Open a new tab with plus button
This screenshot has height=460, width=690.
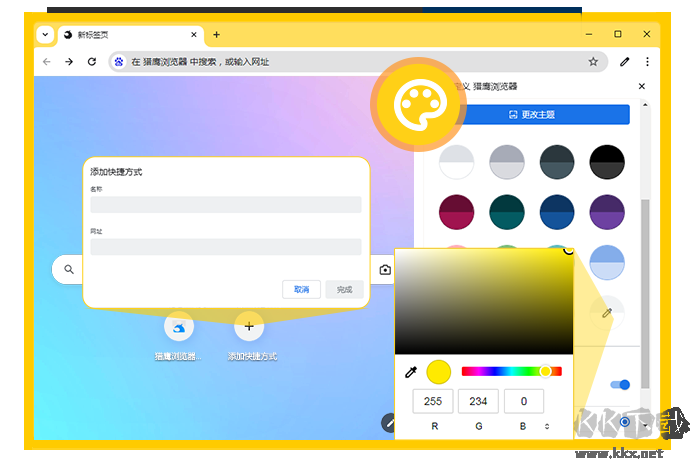[x=216, y=35]
